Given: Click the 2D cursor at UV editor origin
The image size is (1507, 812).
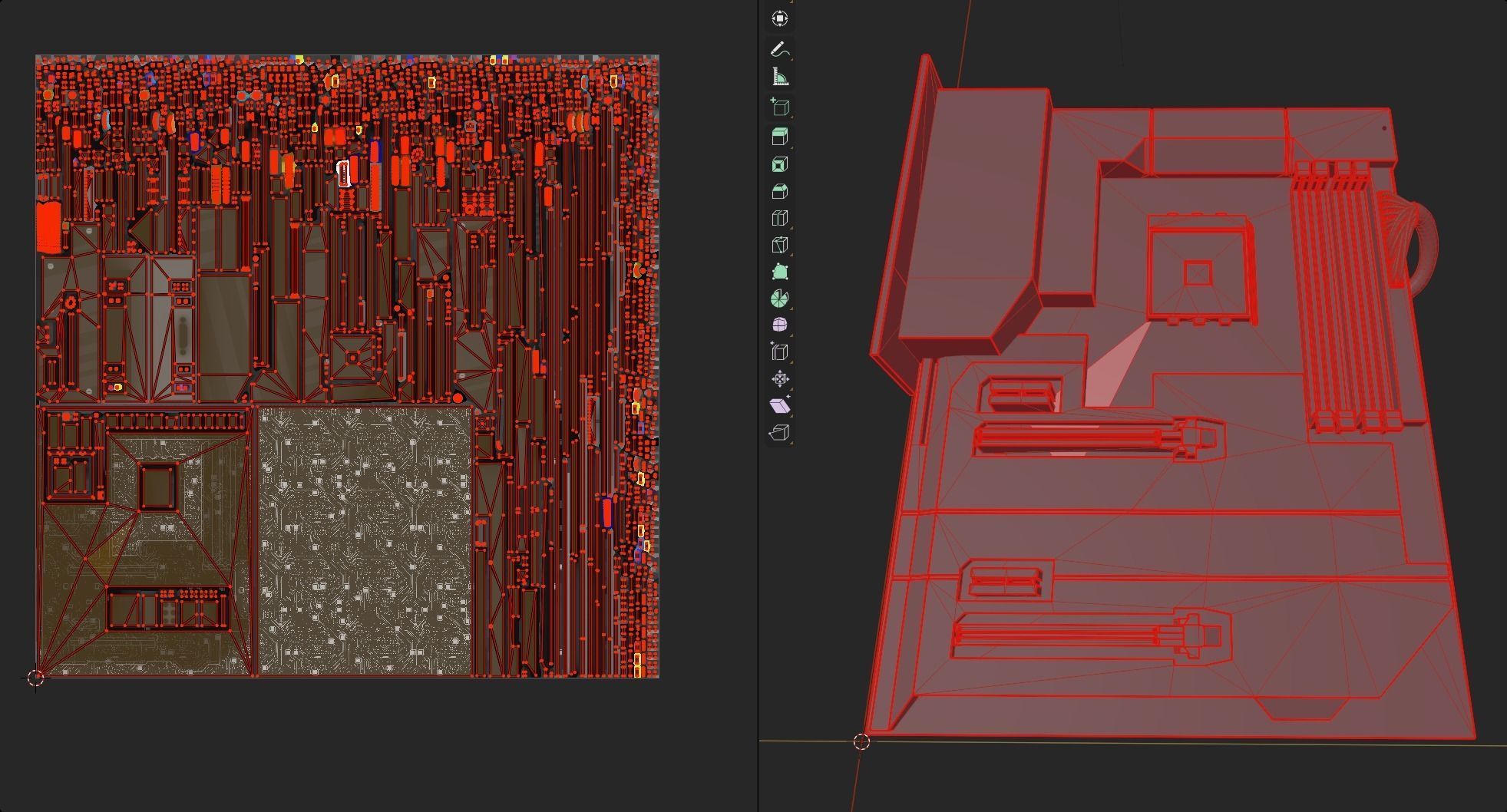Looking at the screenshot, I should point(35,678).
